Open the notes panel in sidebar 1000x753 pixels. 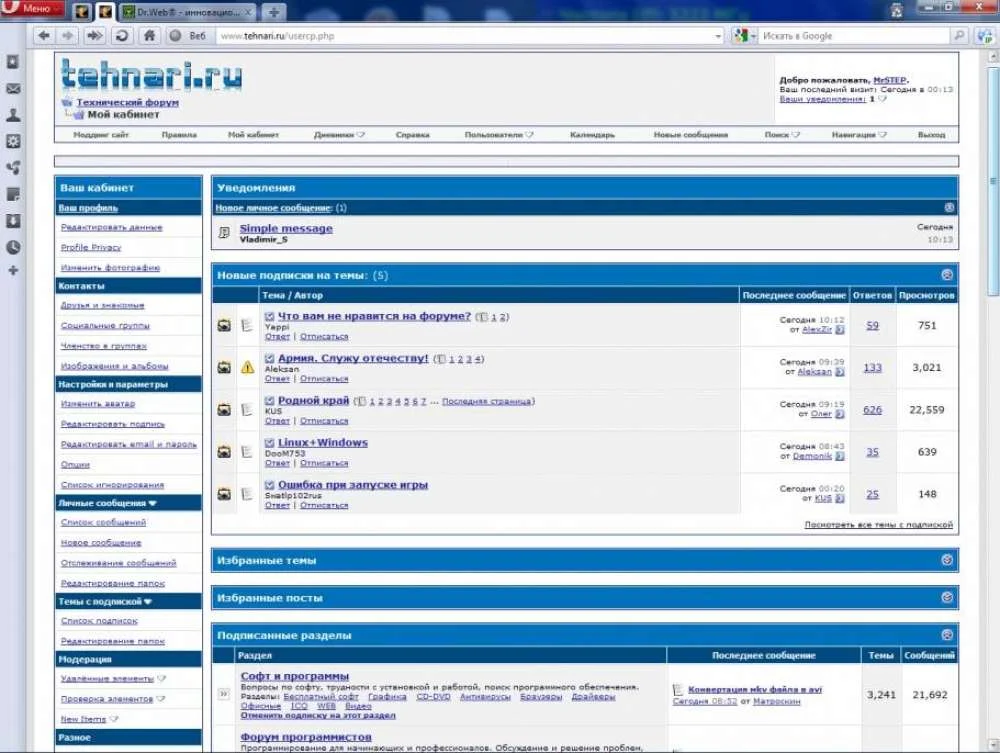(13, 194)
